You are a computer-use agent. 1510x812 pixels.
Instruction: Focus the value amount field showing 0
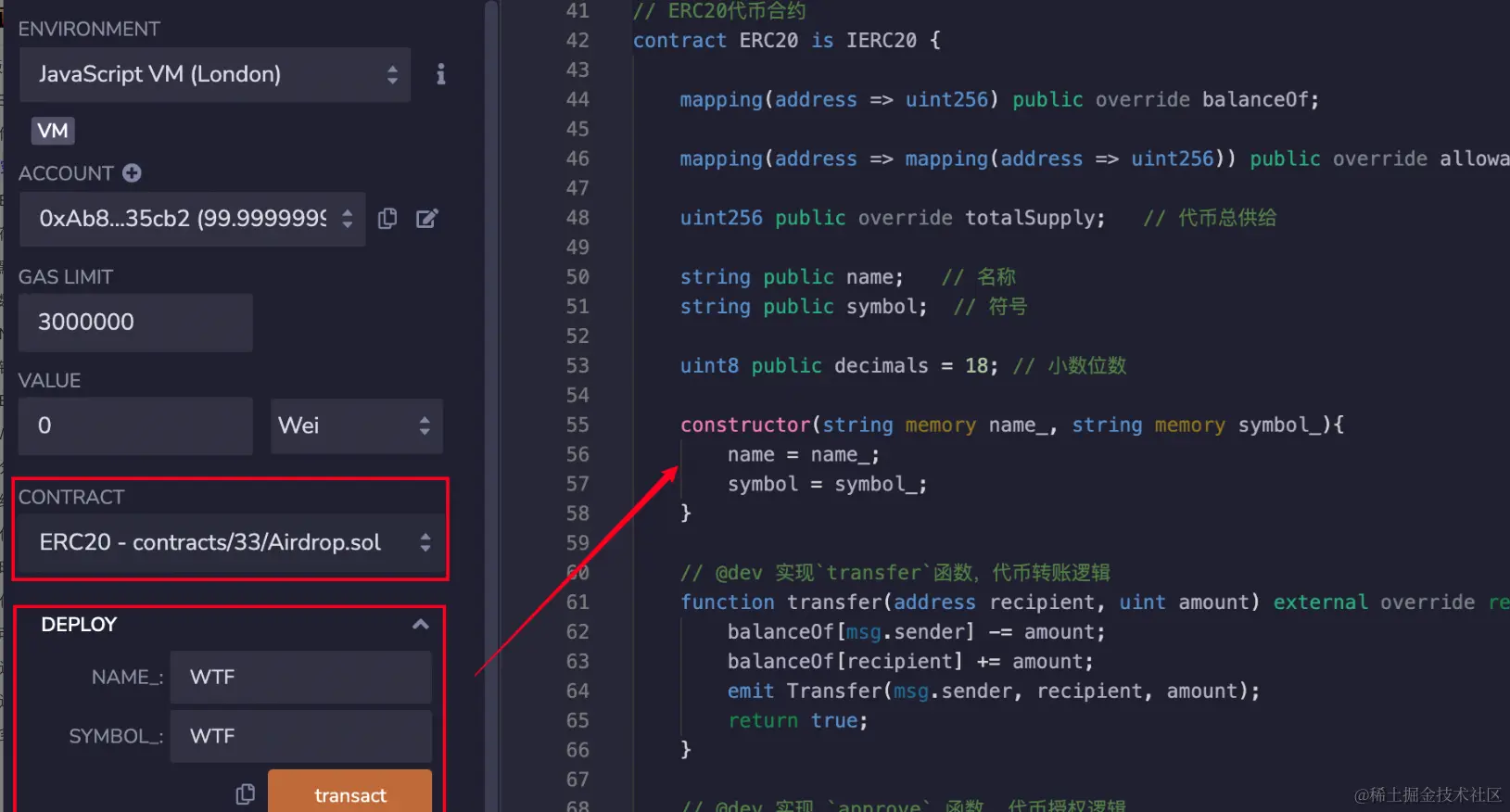(135, 425)
